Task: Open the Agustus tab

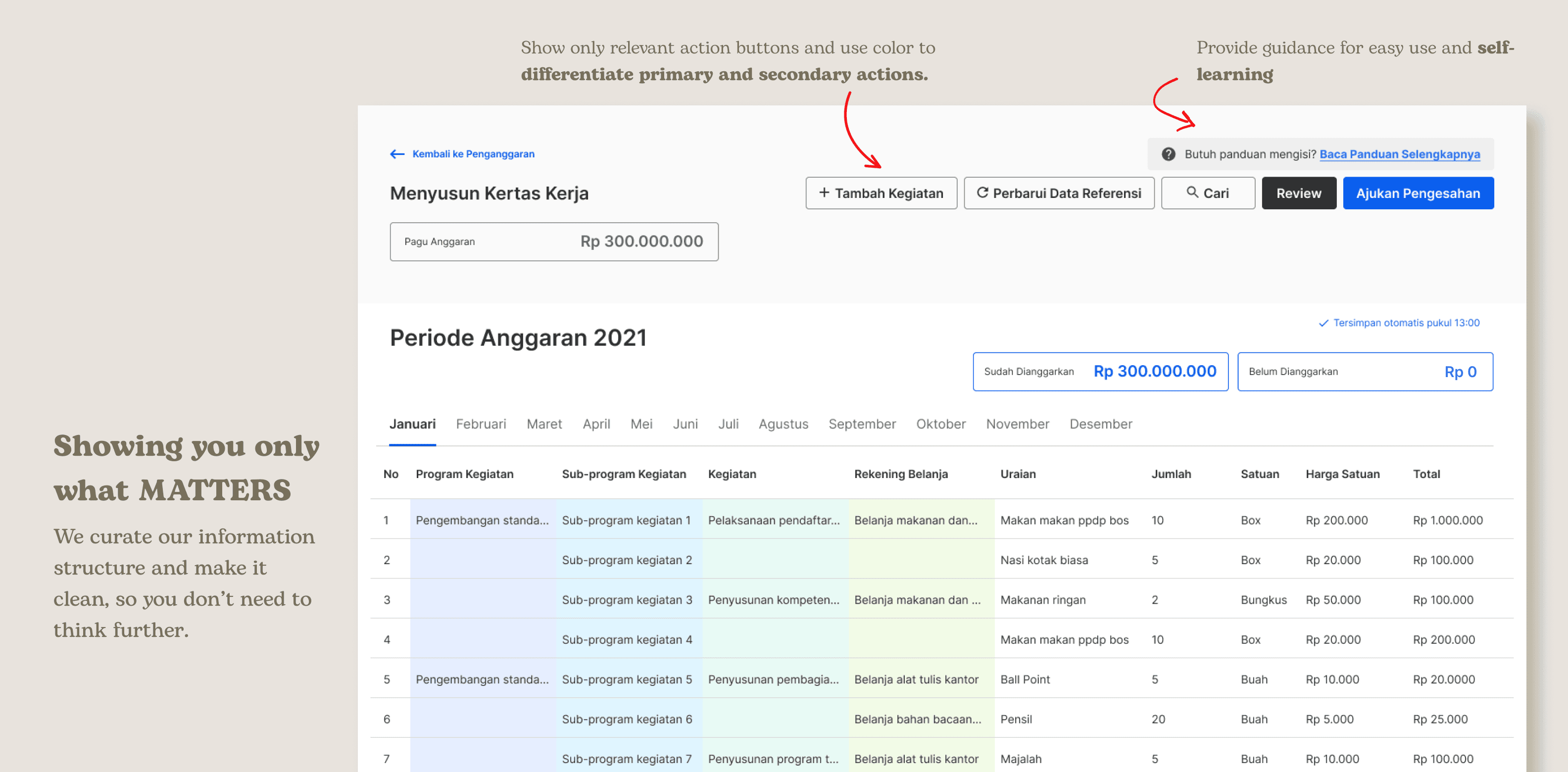Action: point(783,424)
